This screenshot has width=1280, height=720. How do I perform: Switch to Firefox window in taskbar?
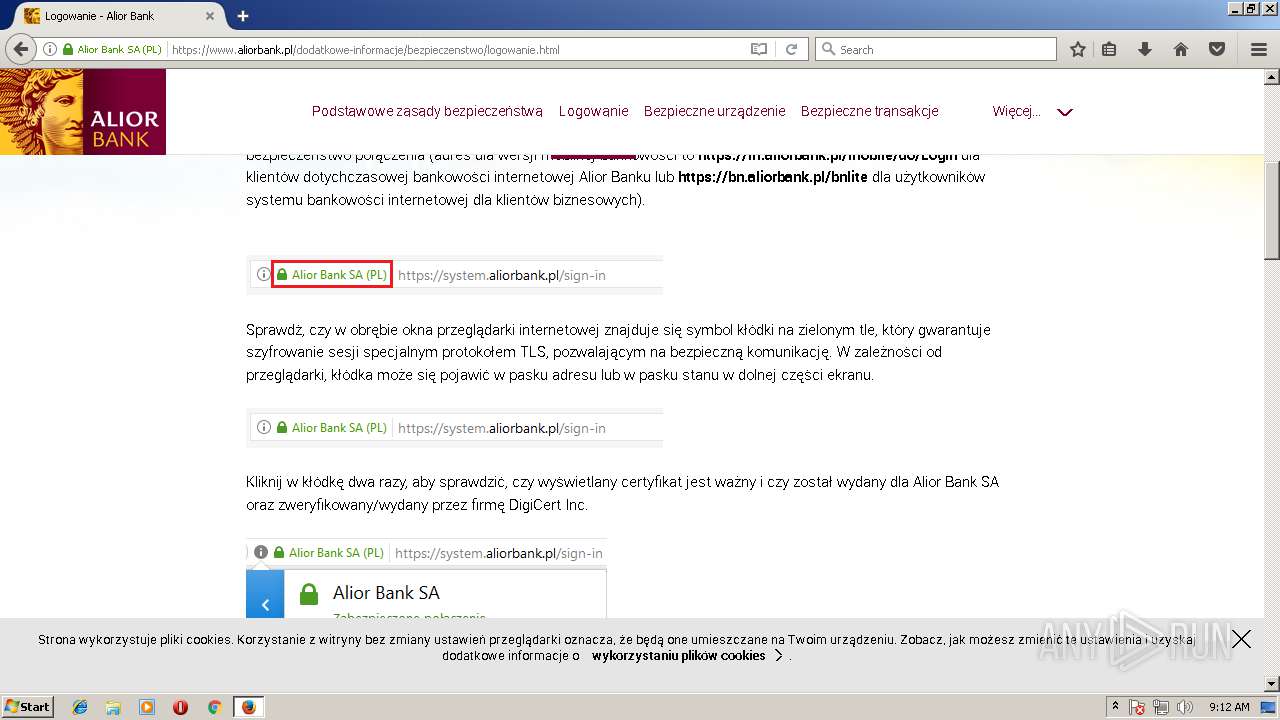point(248,707)
